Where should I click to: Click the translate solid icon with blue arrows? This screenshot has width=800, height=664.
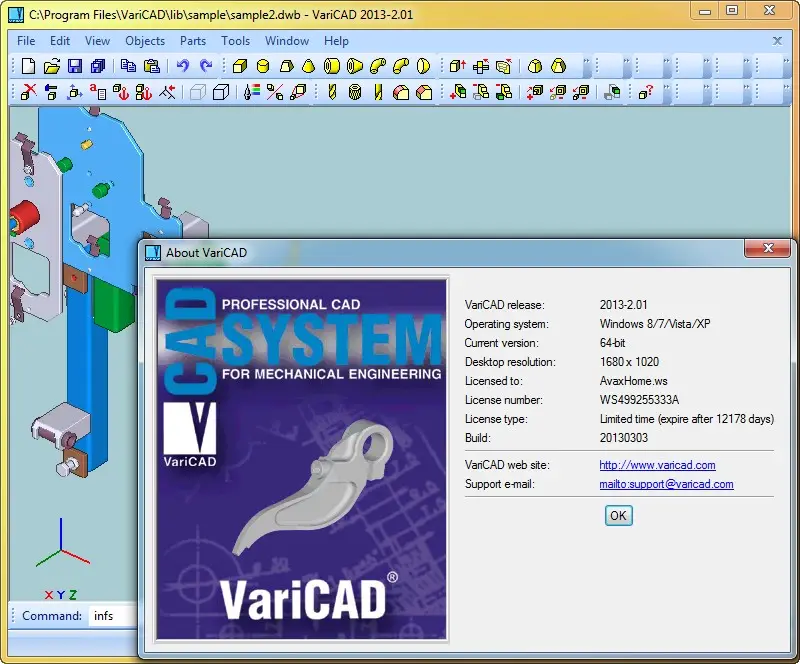[x=74, y=92]
